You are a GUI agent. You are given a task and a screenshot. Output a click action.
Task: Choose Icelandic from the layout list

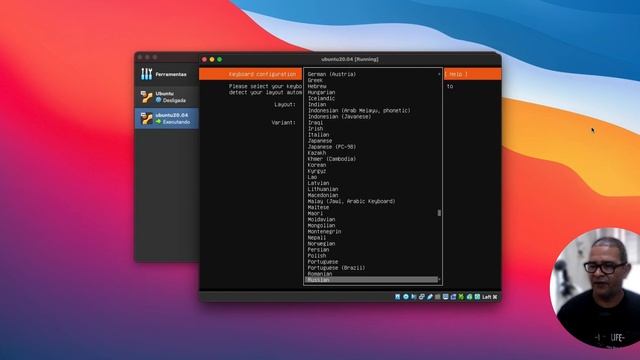(x=321, y=98)
